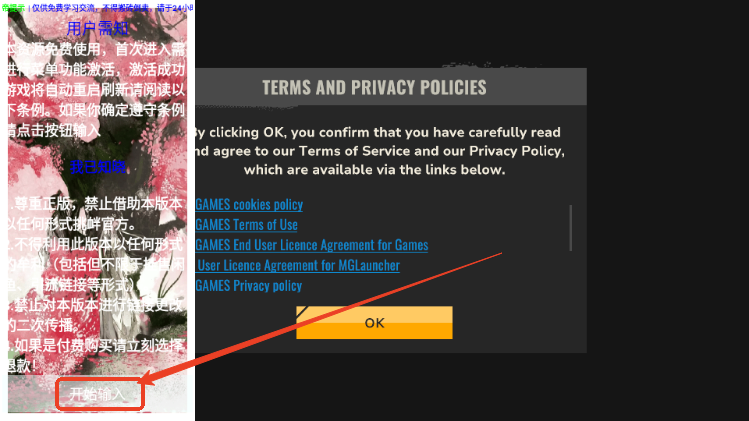Click the green 提示 label at top
The width and height of the screenshot is (749, 421).
(13, 8)
